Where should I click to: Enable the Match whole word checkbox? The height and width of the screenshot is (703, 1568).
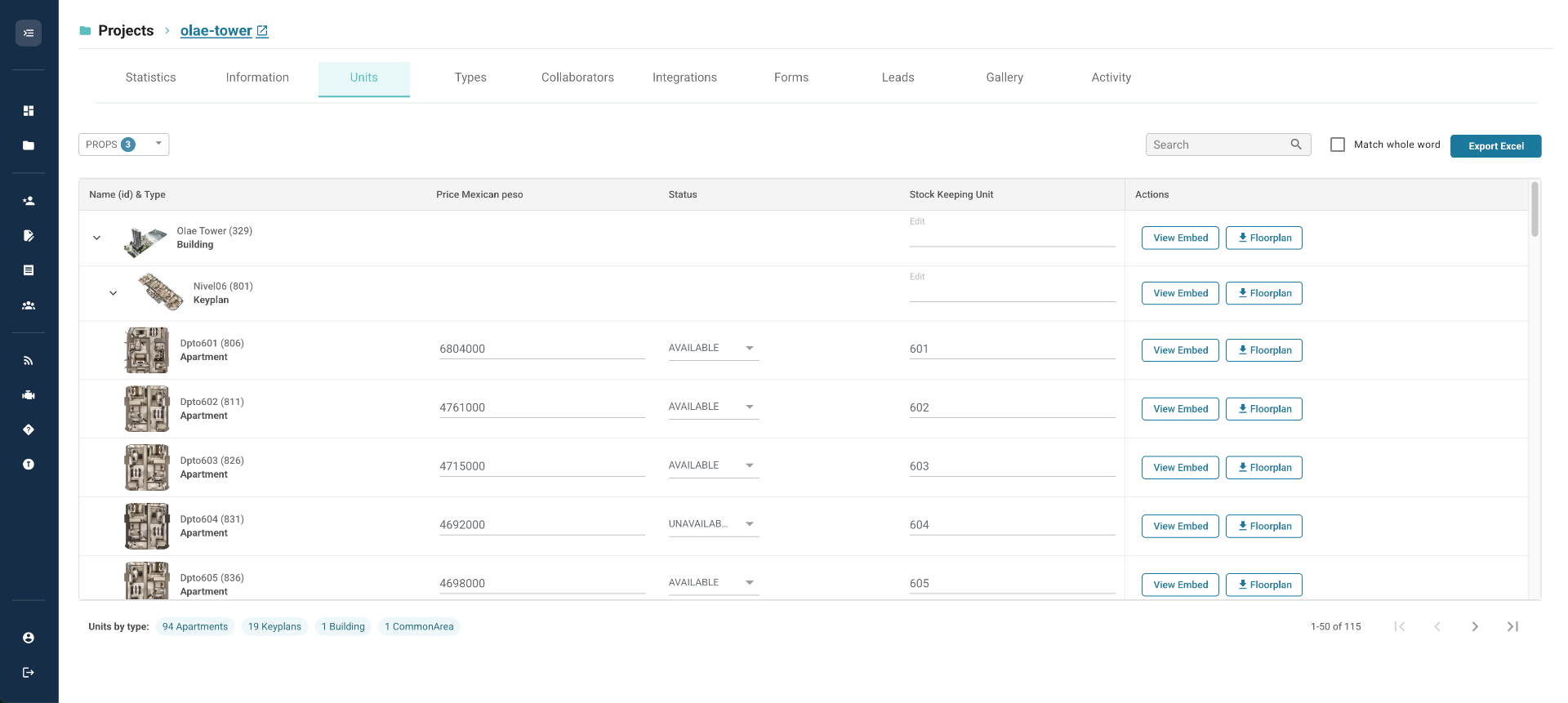pos(1338,145)
